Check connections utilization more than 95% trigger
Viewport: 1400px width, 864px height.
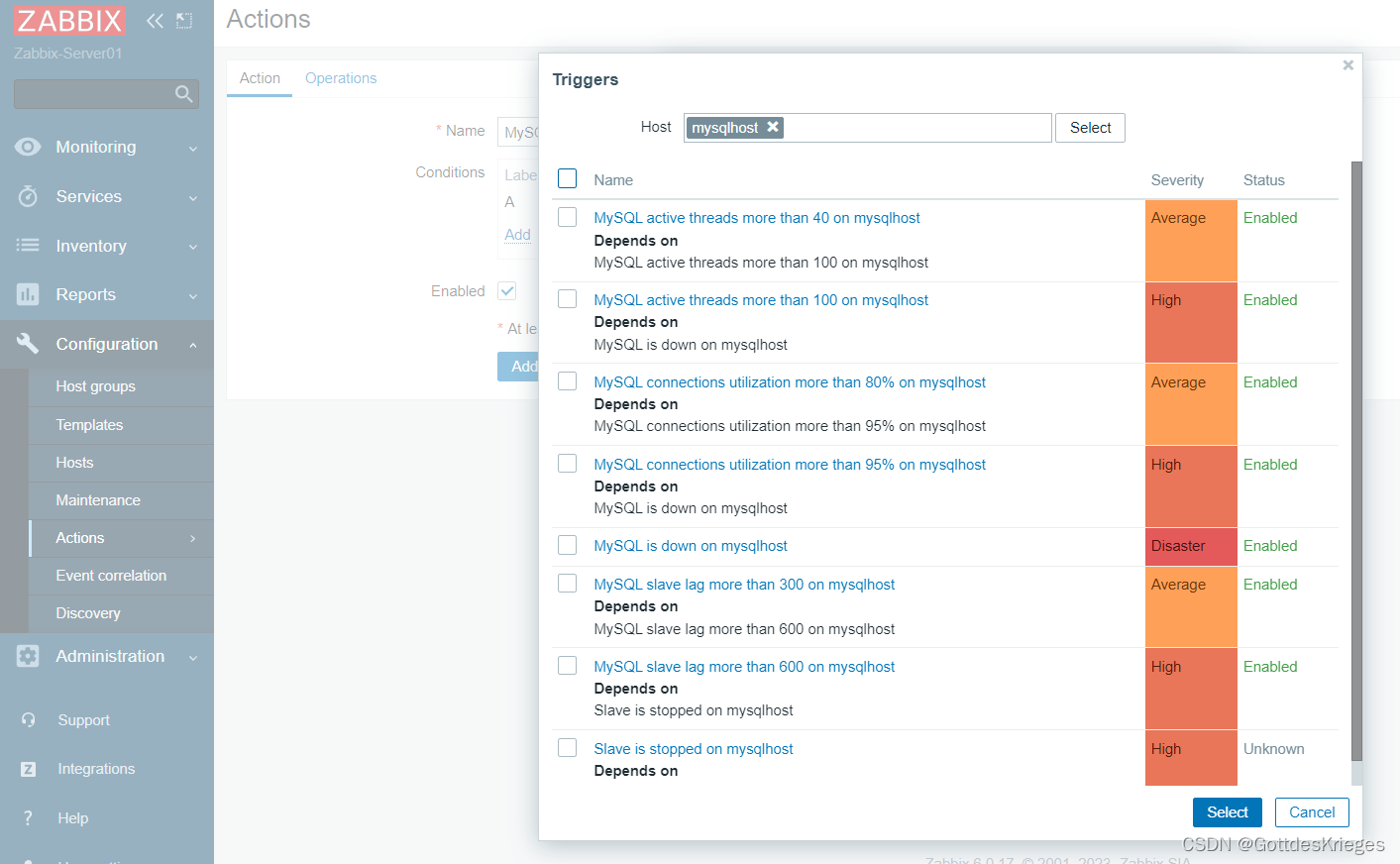(x=567, y=464)
